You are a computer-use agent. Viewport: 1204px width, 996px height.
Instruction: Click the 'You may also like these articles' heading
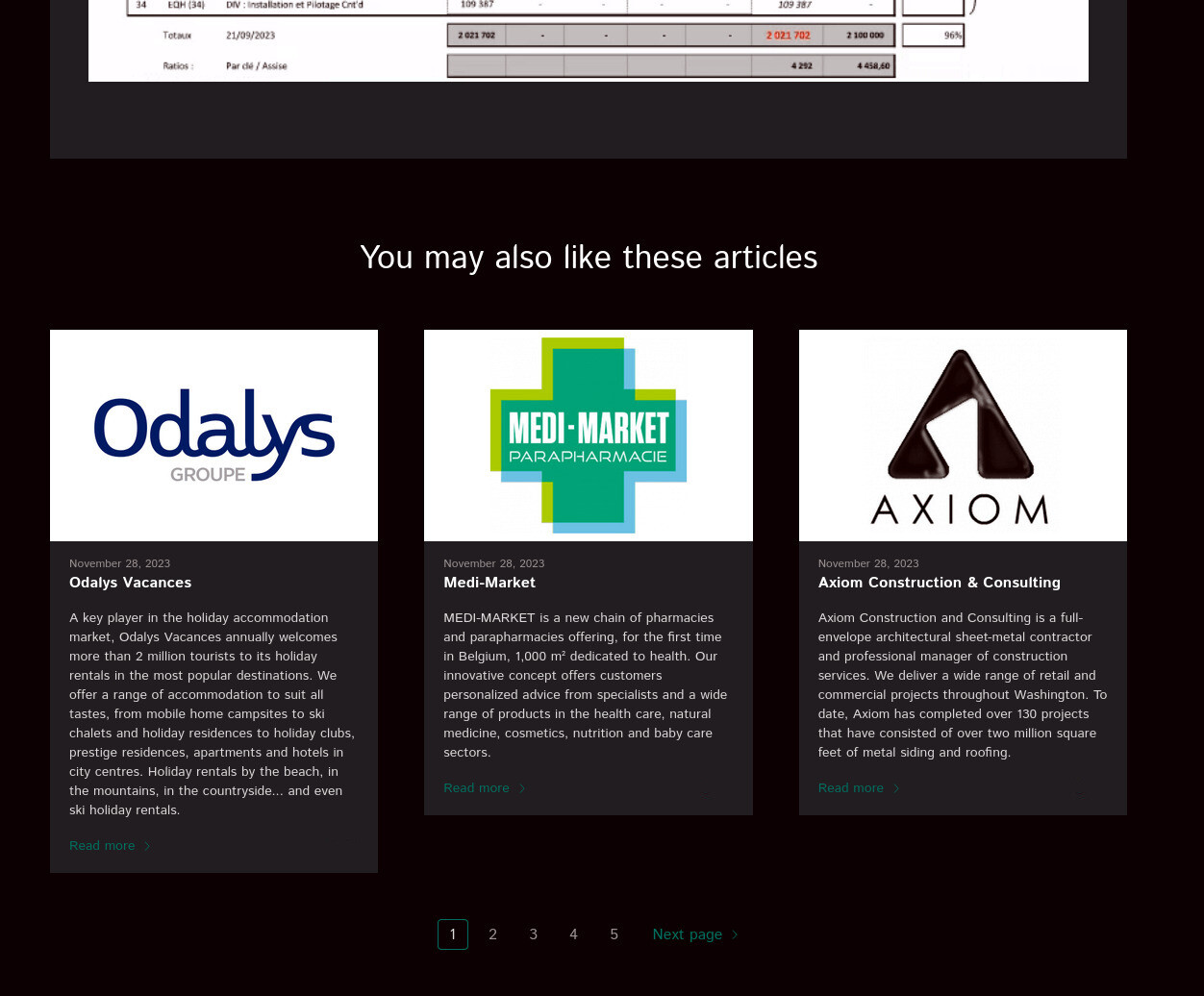589,258
